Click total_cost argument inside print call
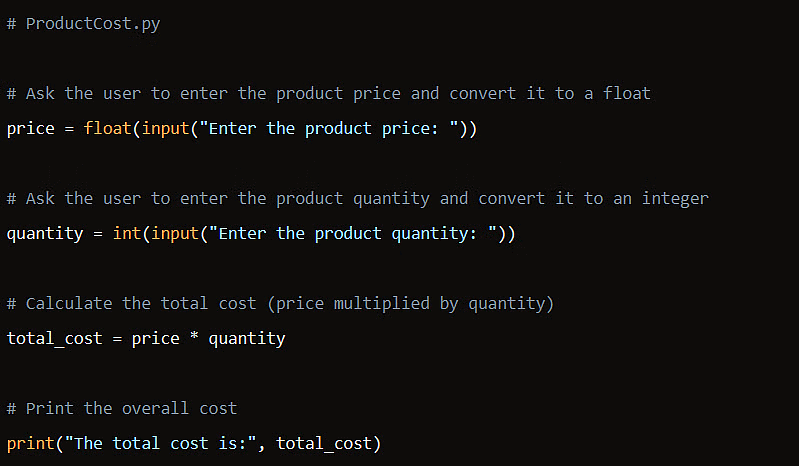Viewport: 799px width, 466px height. (324, 444)
